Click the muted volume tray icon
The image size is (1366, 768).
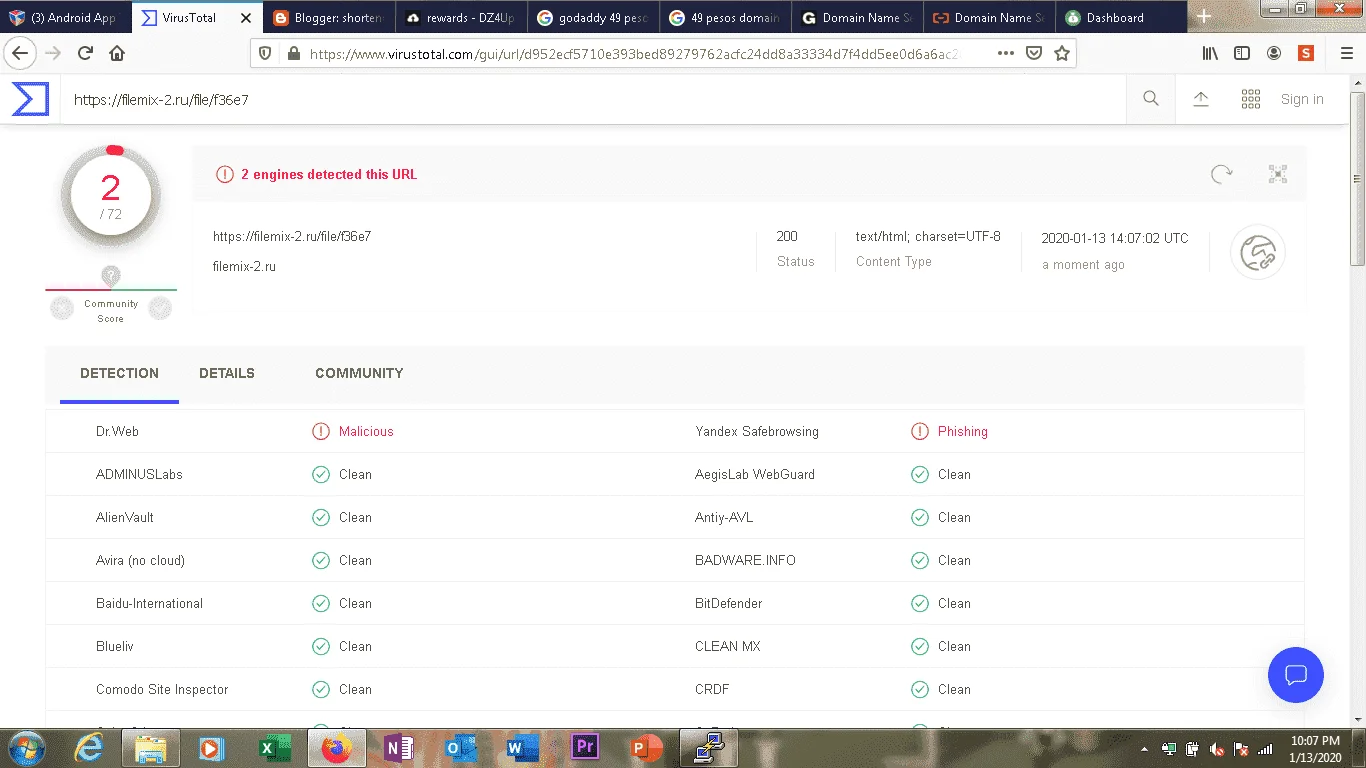1217,749
